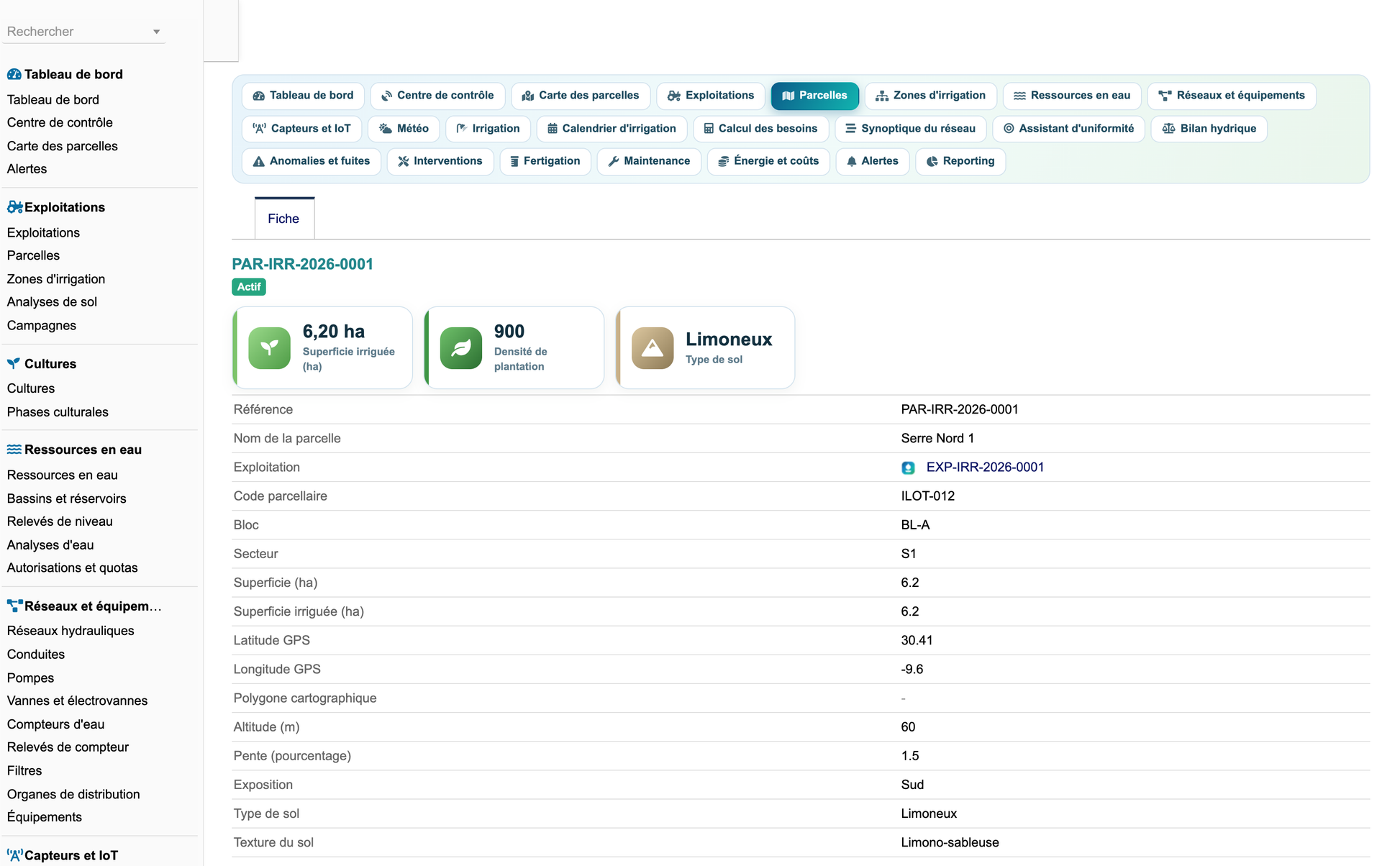Click the diagram icon on Réseaux et équipements pill
Screen dimensions: 1400x866
tap(1165, 96)
